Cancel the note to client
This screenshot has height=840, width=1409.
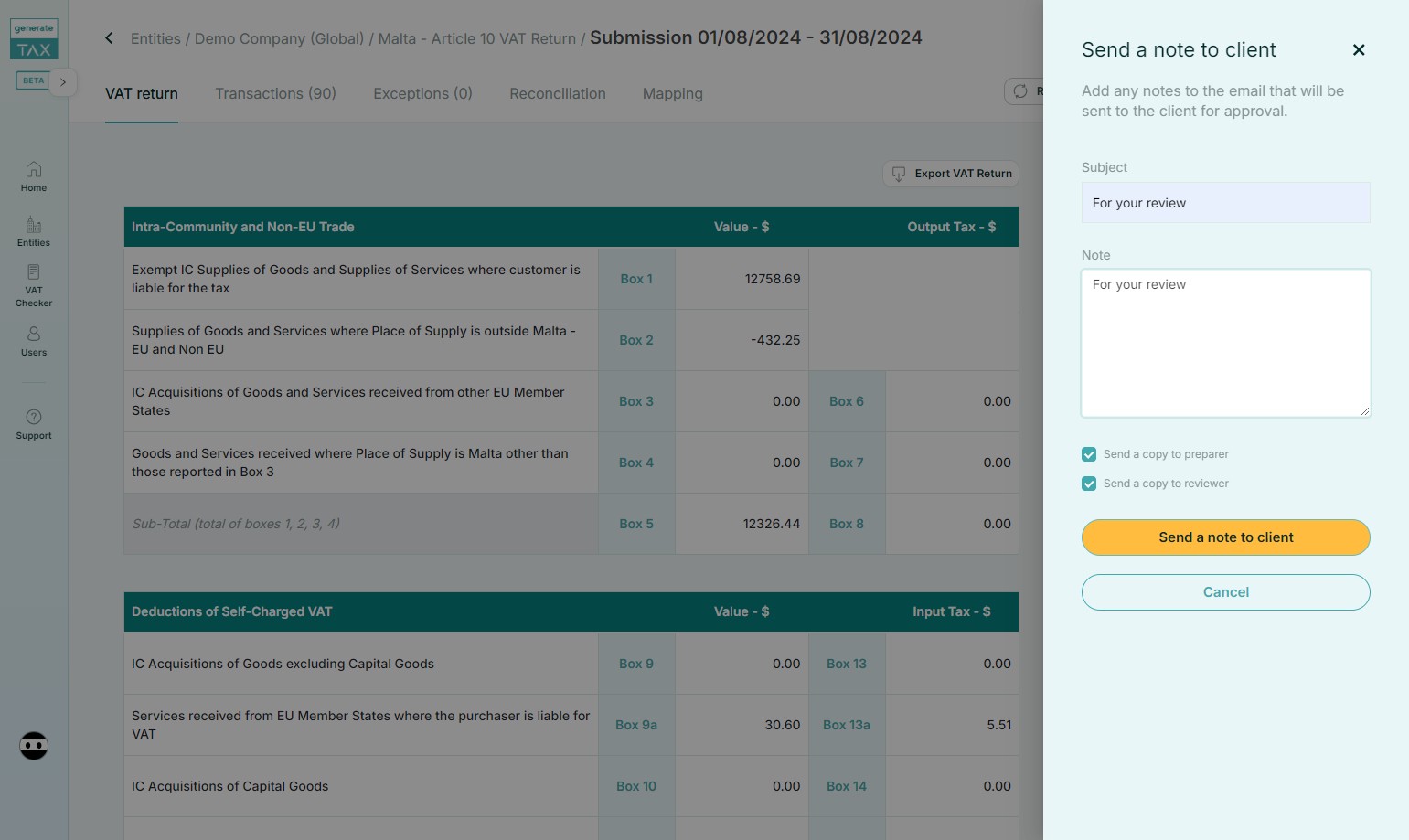[1225, 592]
